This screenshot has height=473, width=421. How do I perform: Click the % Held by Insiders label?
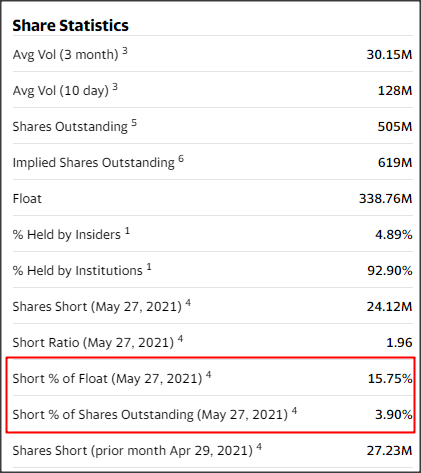click(x=67, y=235)
